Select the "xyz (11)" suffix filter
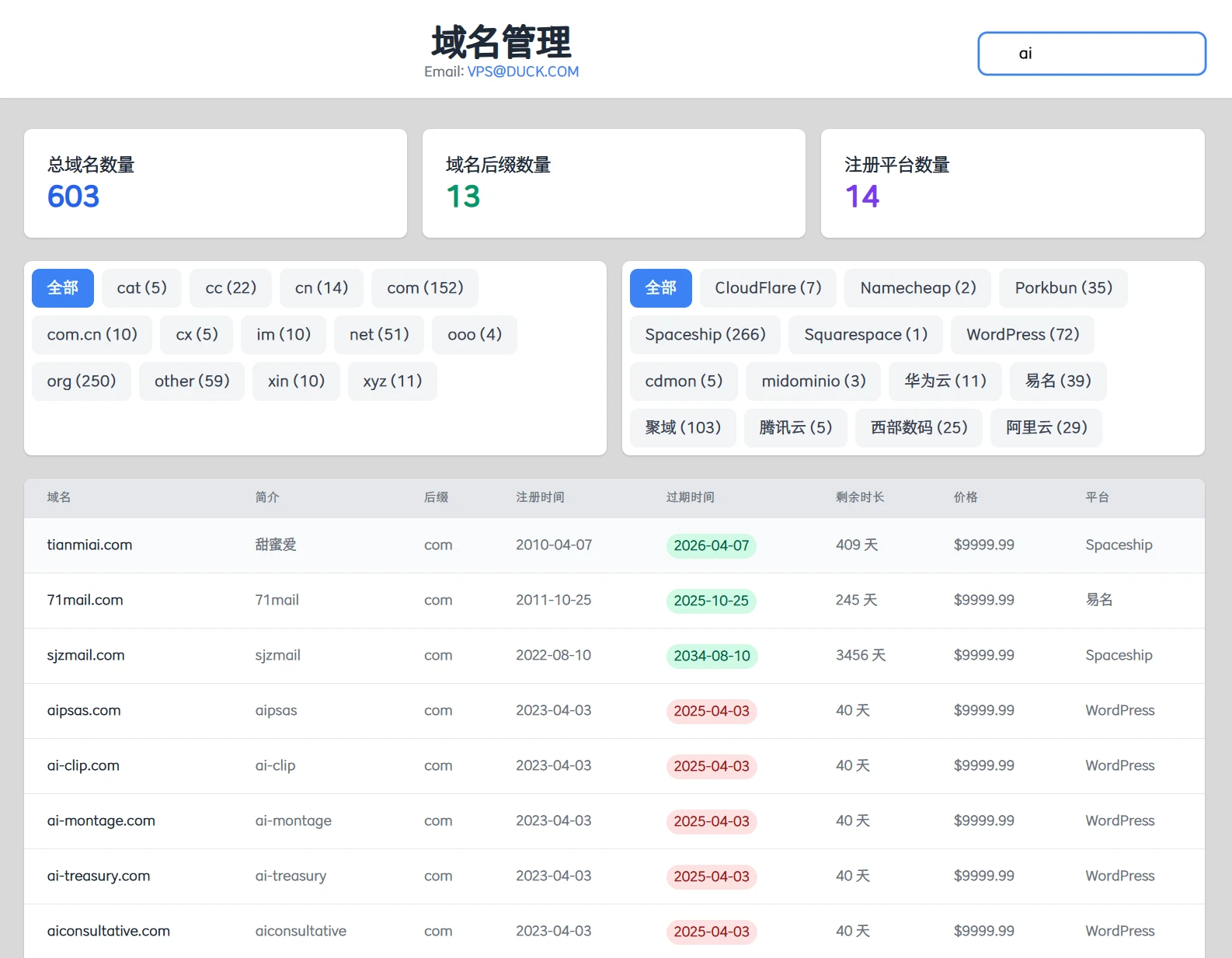Screen dimensions: 1232x958 click(392, 381)
